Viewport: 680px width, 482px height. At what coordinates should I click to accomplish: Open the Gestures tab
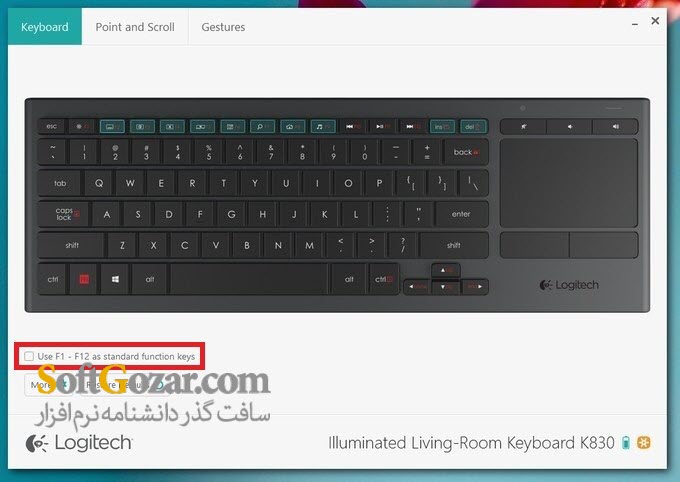click(x=223, y=27)
